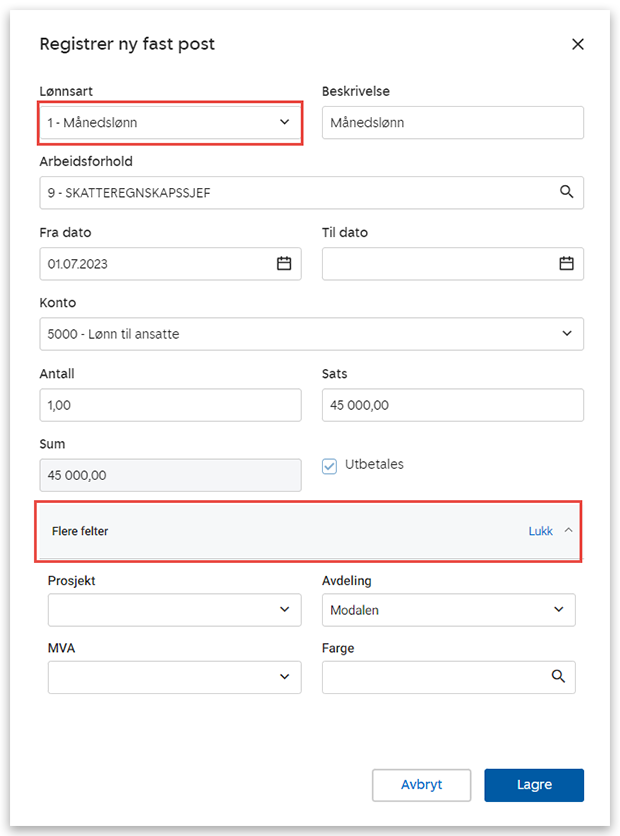The image size is (620, 836).
Task: Click the Sats input field
Action: [x=452, y=405]
